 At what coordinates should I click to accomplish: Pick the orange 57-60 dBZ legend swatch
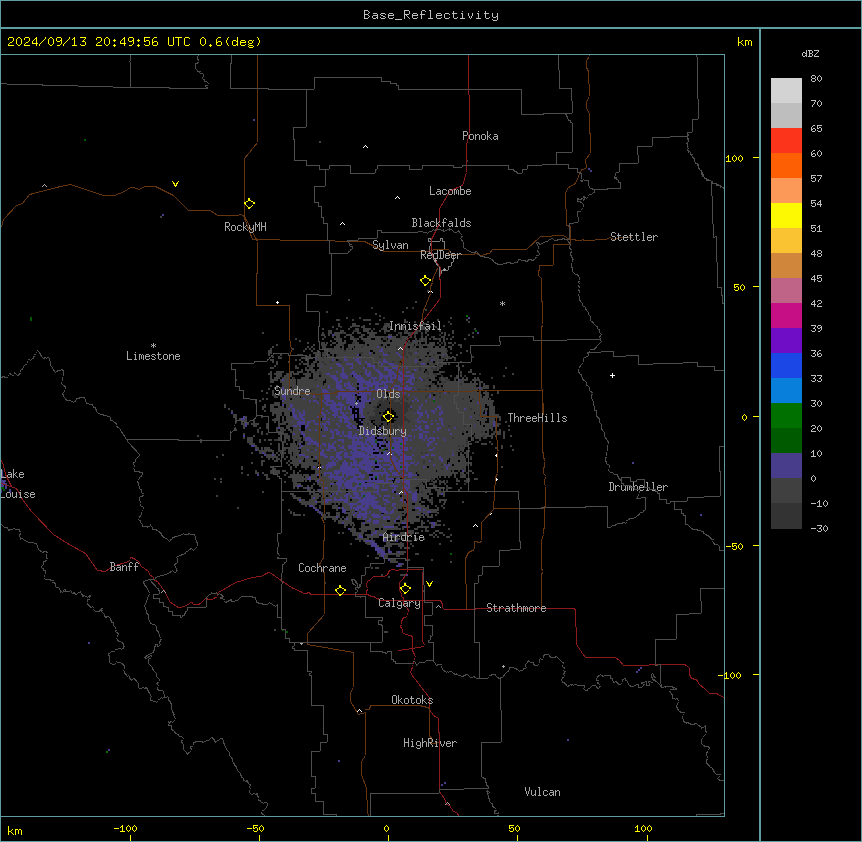[x=786, y=165]
